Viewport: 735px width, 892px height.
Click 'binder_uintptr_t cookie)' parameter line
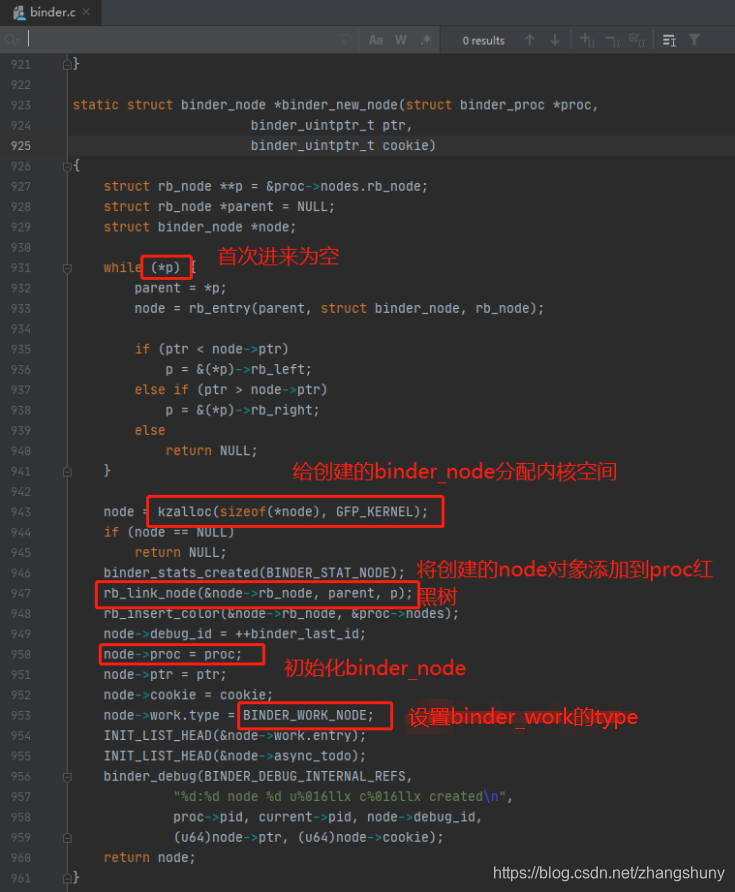click(343, 146)
